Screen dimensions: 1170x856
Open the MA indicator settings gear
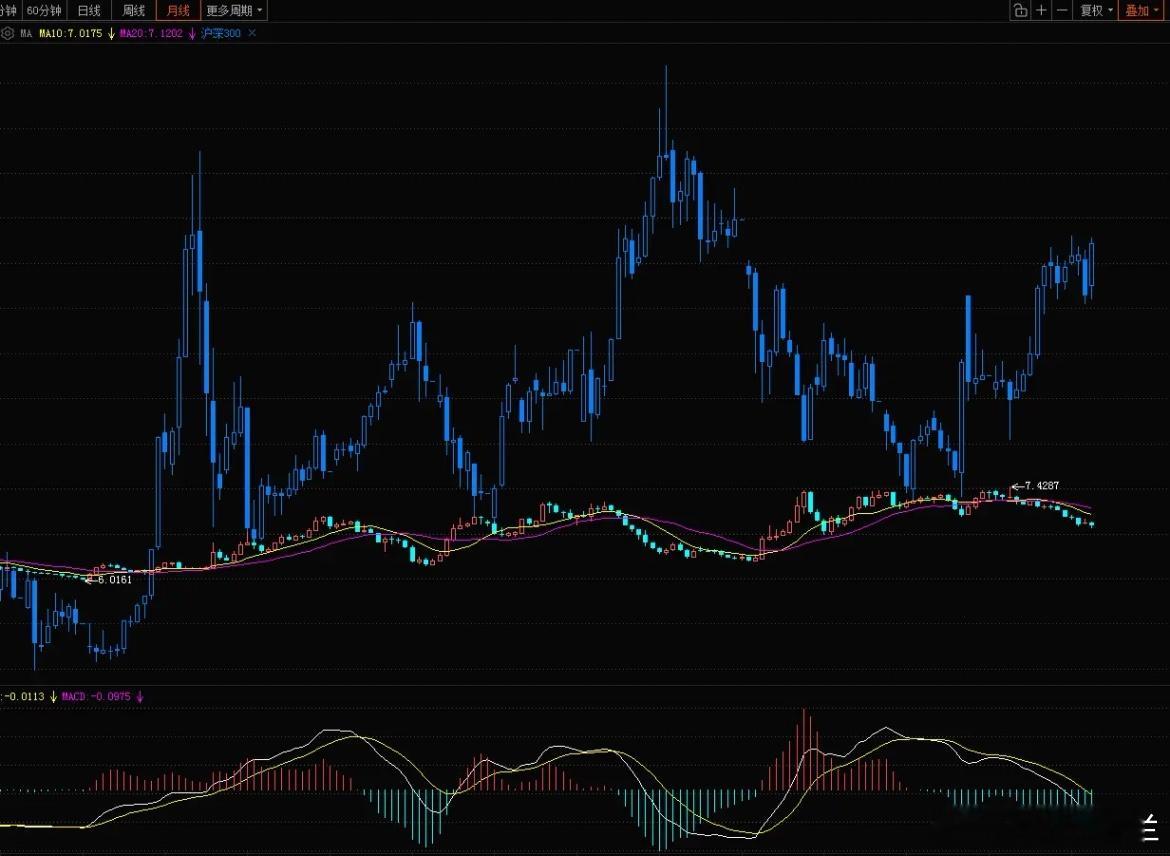[x=7, y=34]
